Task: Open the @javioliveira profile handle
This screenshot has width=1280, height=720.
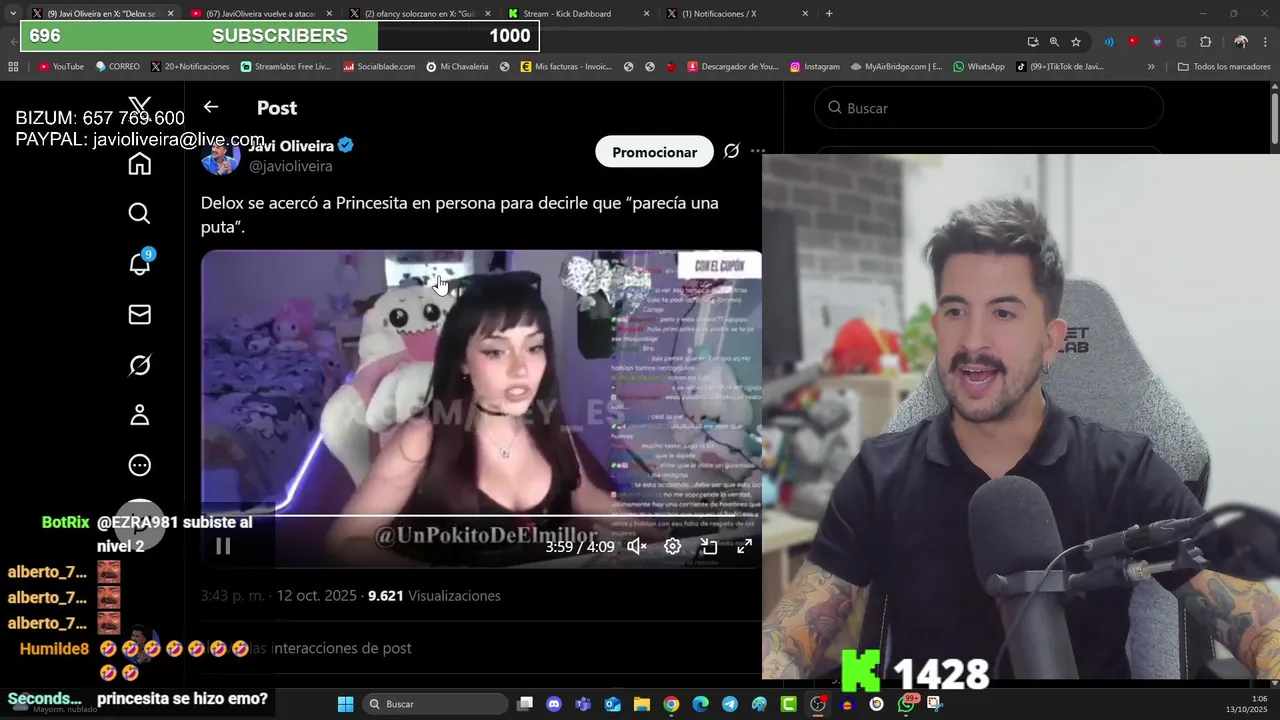Action: [x=290, y=167]
